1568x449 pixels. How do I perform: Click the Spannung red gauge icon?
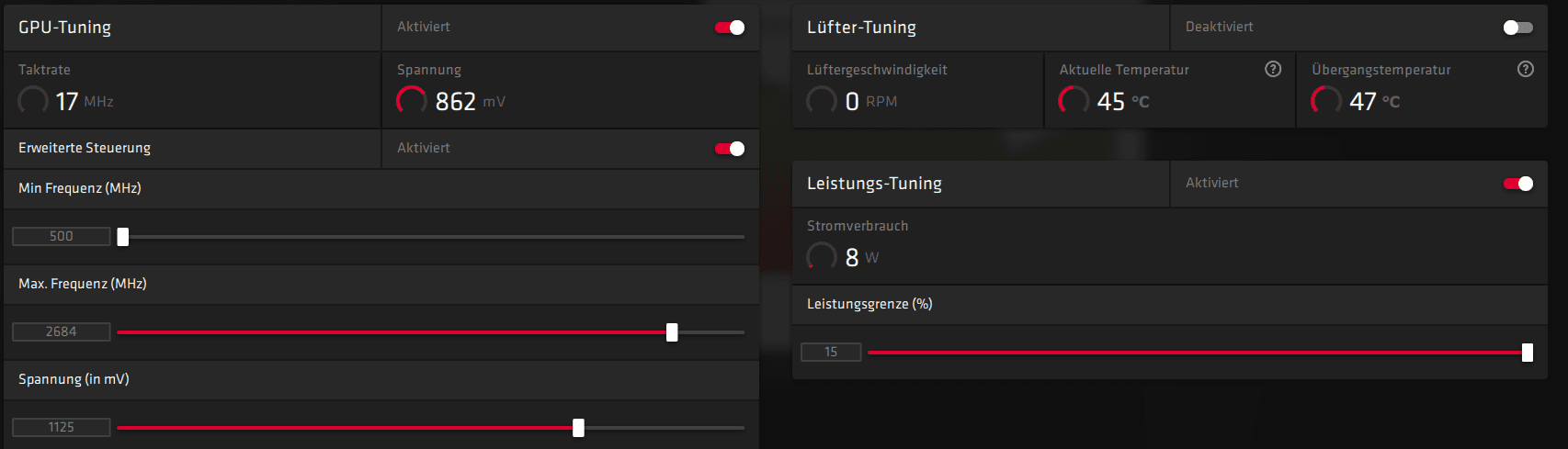(x=411, y=100)
